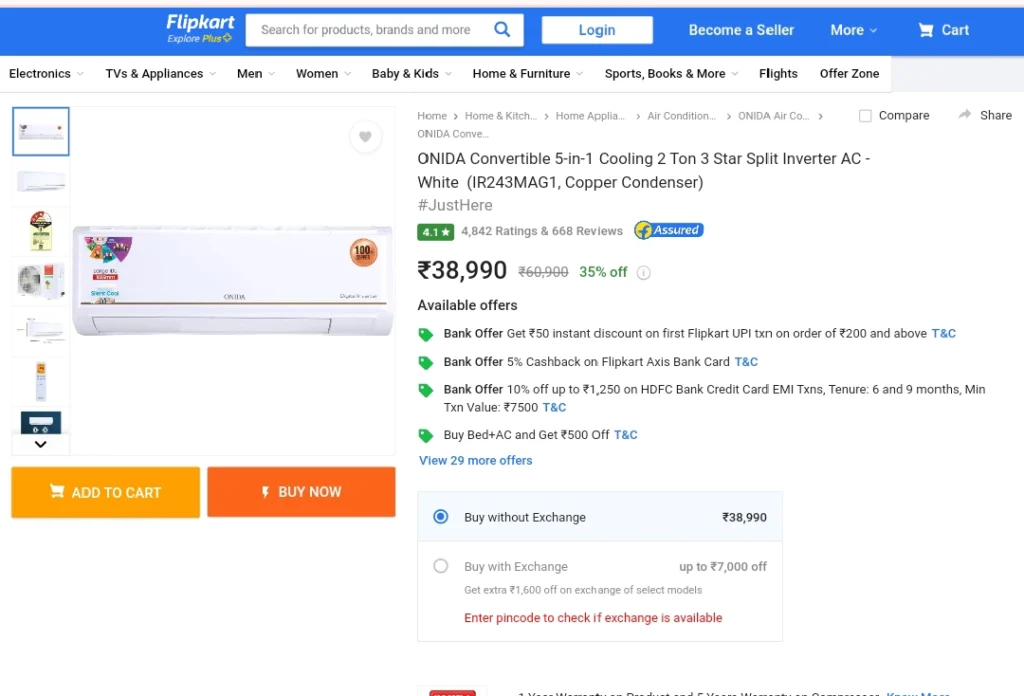
Task: Click the Share text label
Action: 995,116
